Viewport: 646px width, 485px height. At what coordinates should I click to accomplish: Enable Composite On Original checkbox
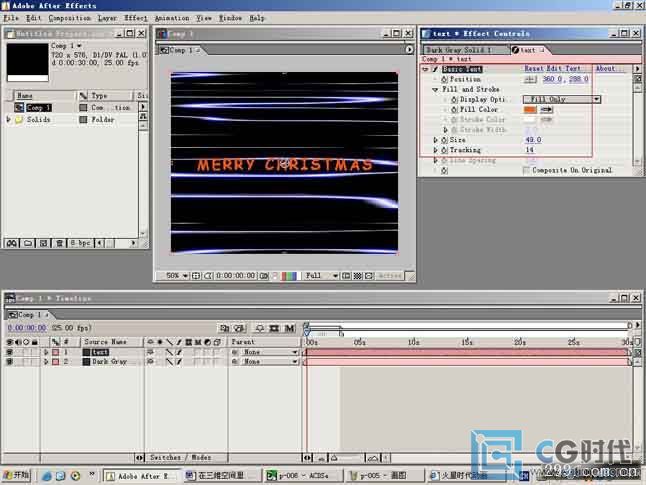[526, 170]
